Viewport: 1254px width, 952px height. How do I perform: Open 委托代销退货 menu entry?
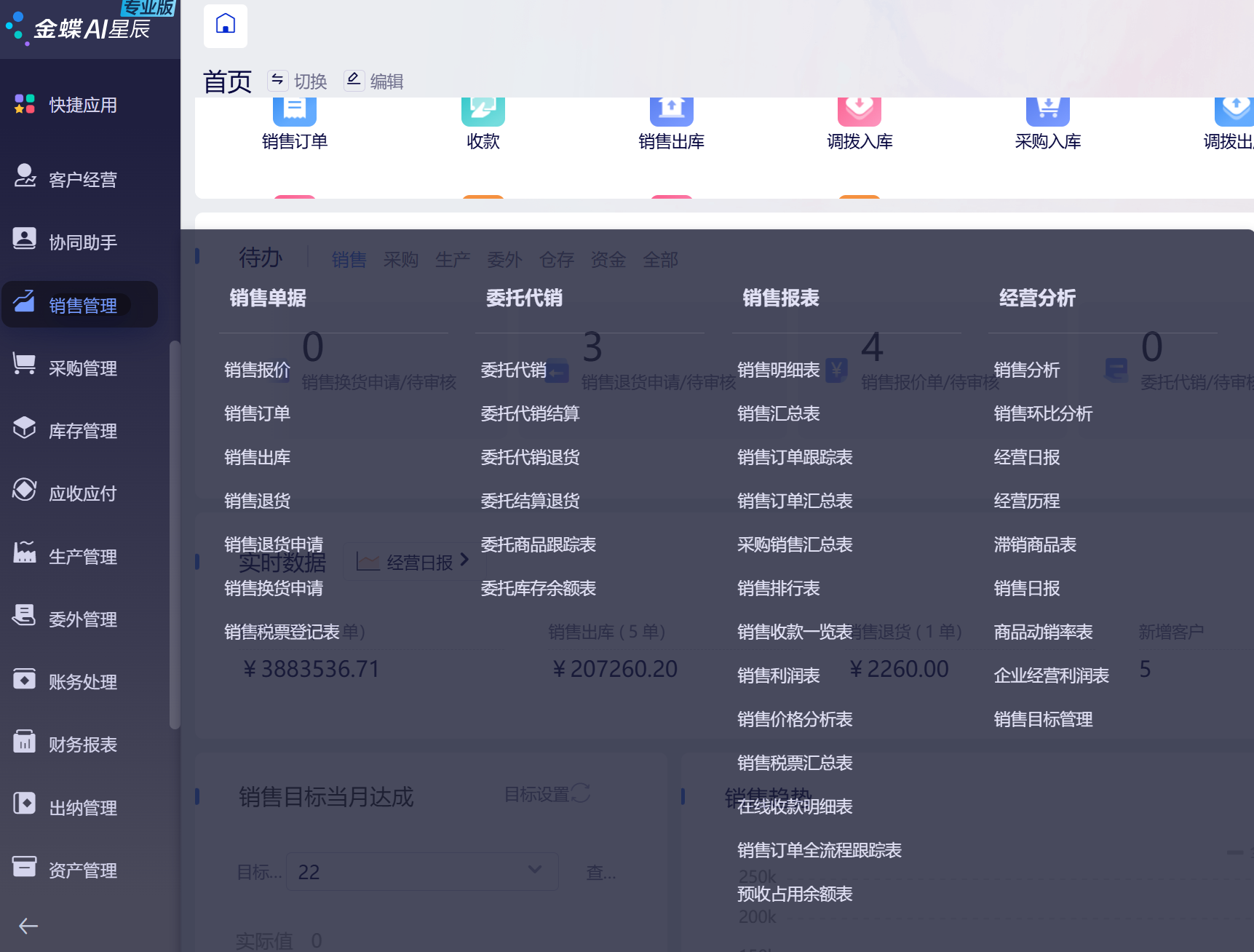tap(530, 458)
